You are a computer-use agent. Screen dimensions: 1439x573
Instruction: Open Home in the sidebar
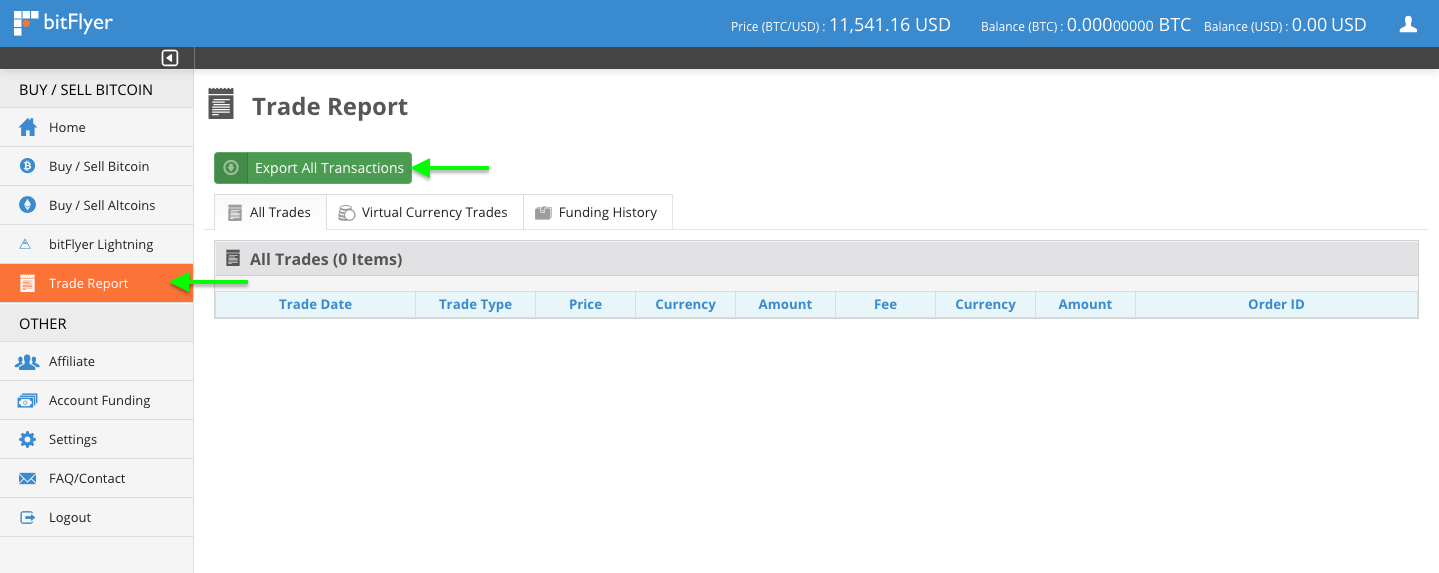(x=96, y=127)
